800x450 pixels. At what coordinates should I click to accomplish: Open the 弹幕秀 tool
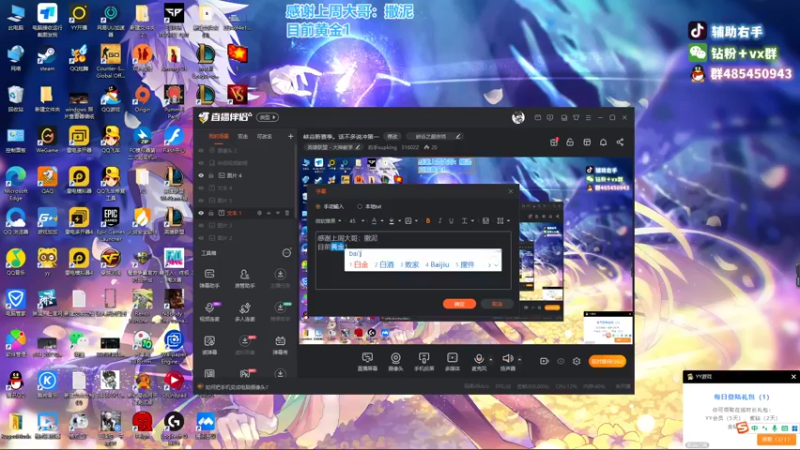(280, 345)
